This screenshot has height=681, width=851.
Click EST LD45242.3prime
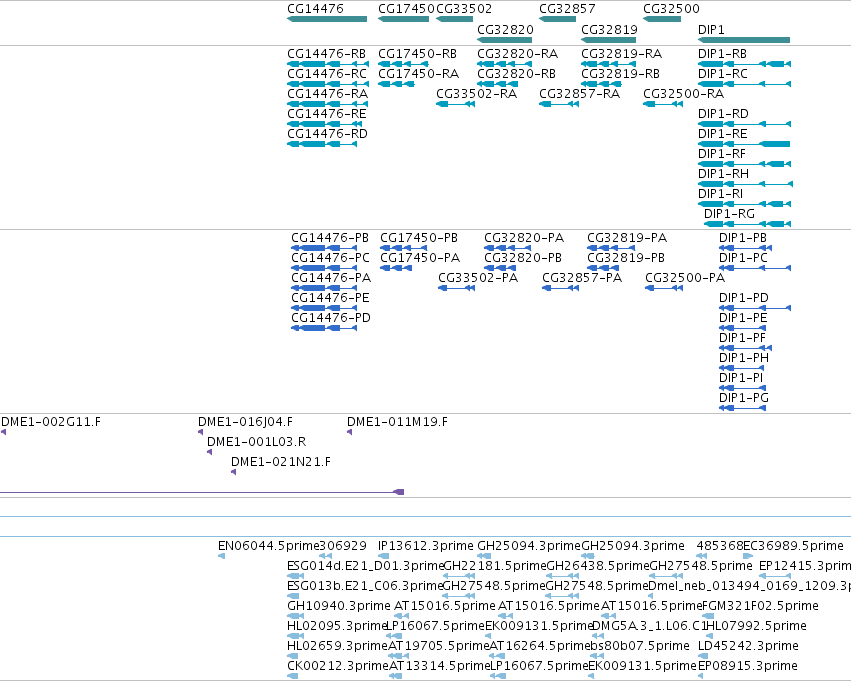pyautogui.click(x=748, y=646)
